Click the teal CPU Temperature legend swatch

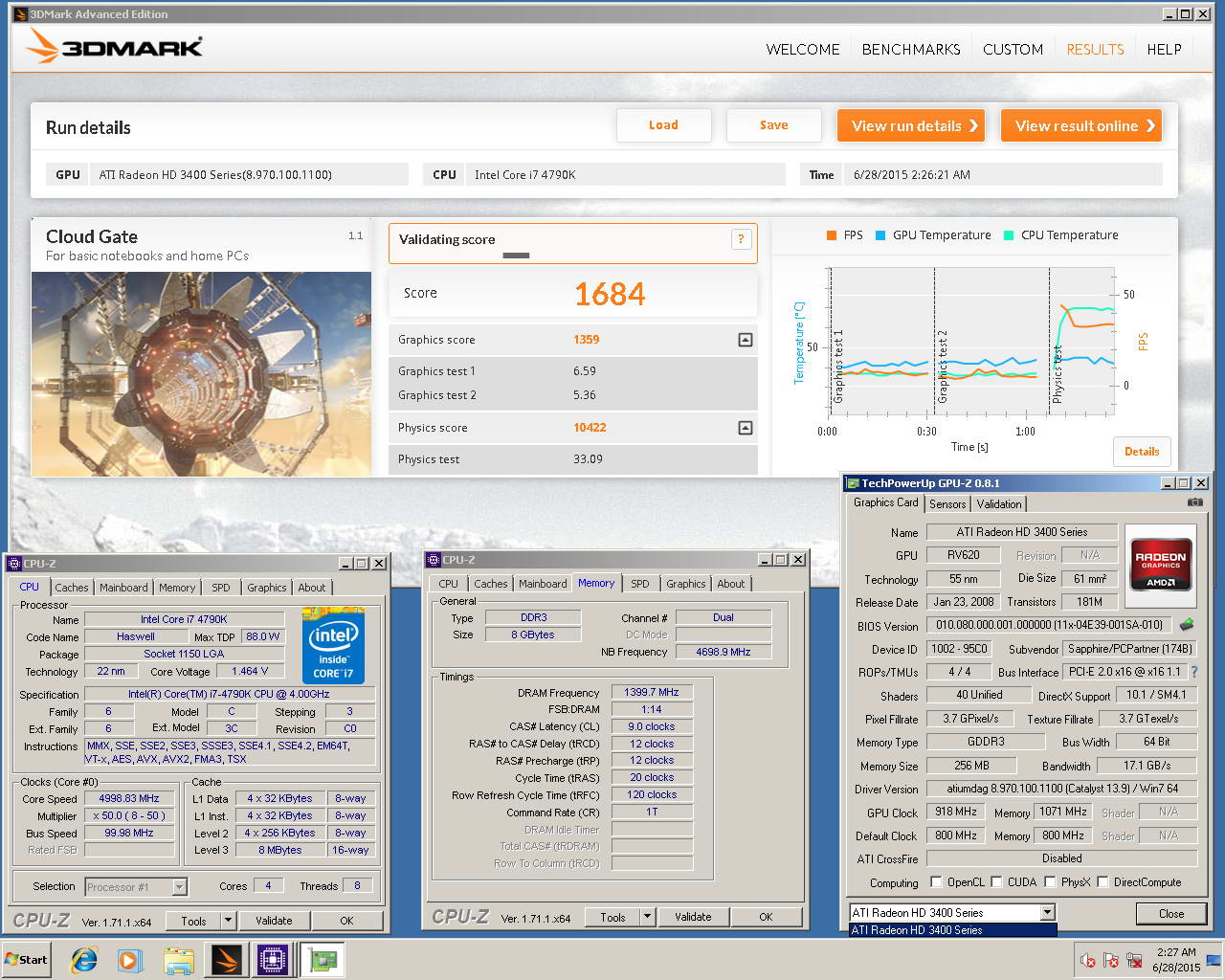pyautogui.click(x=1009, y=235)
